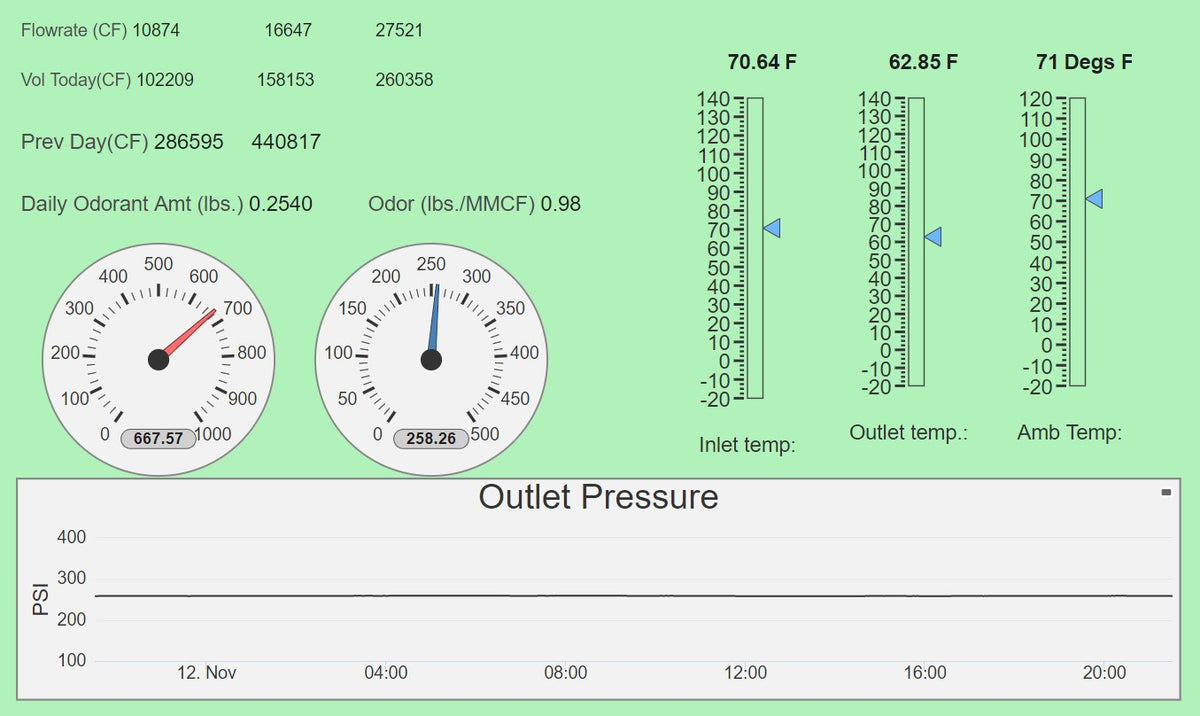Select Flowrate value 16647
The image size is (1200, 716).
point(288,30)
